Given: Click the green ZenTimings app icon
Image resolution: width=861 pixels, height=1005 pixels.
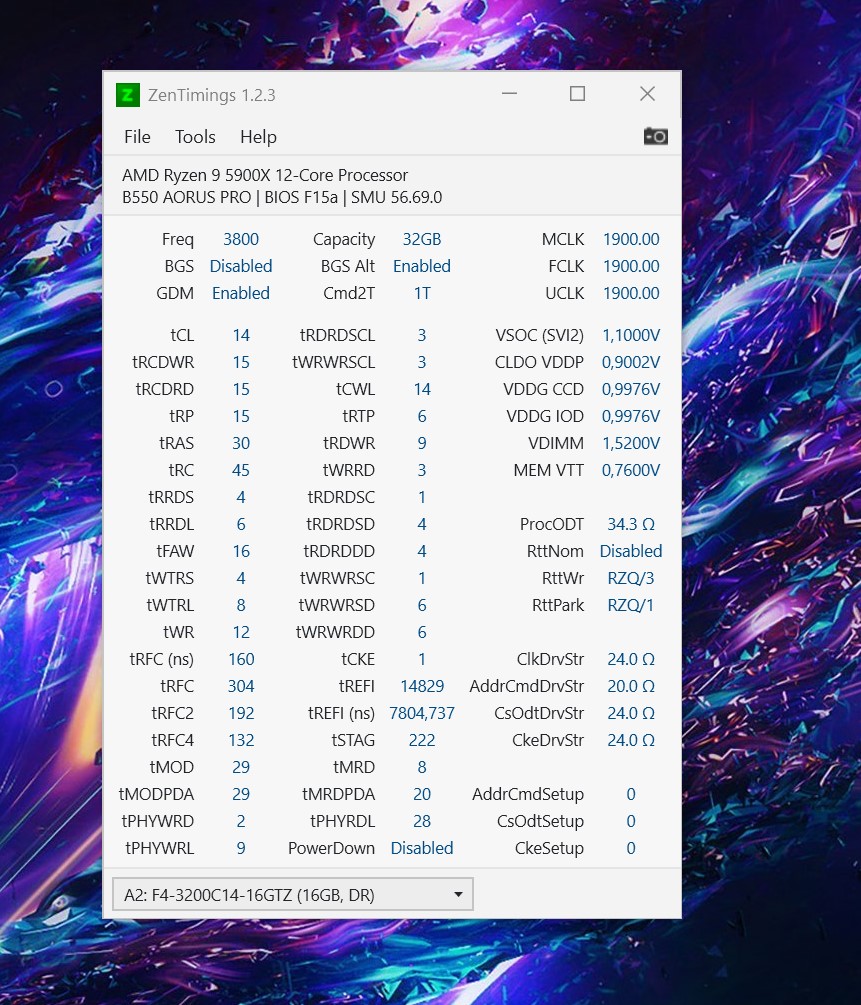Looking at the screenshot, I should click(128, 95).
